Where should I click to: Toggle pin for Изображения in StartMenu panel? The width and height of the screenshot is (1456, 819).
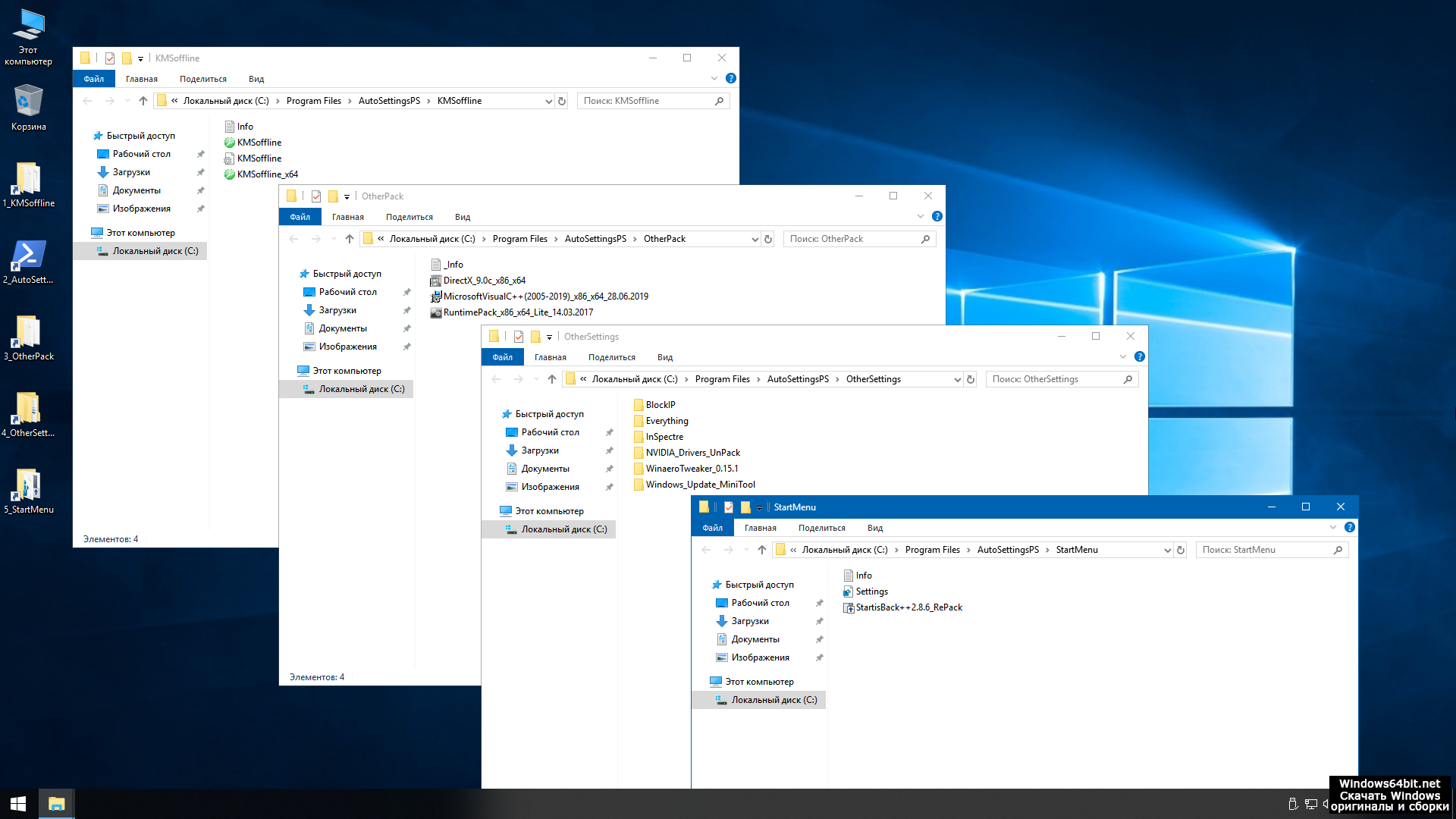(x=820, y=655)
